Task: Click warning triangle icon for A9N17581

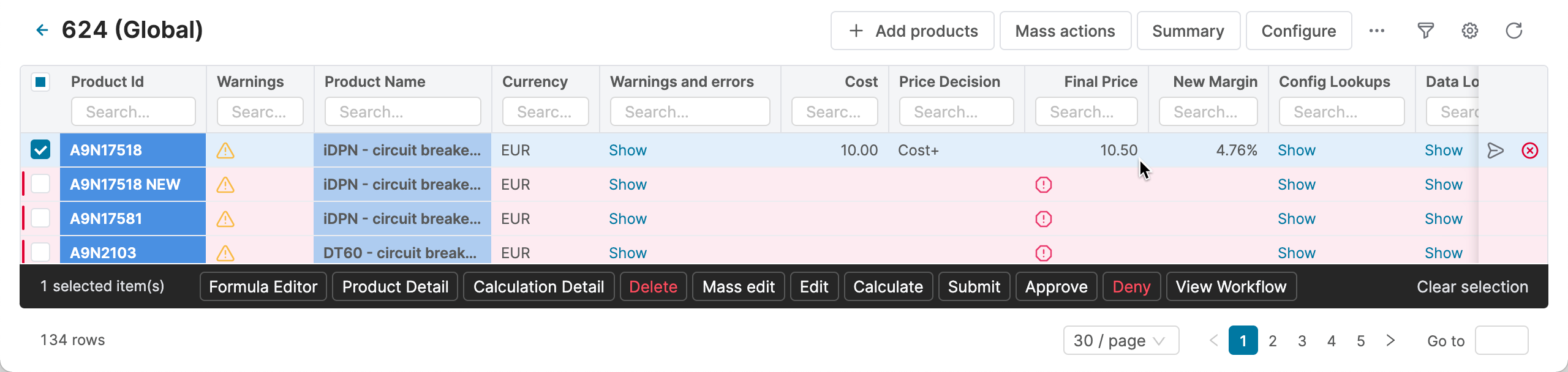Action: [225, 219]
